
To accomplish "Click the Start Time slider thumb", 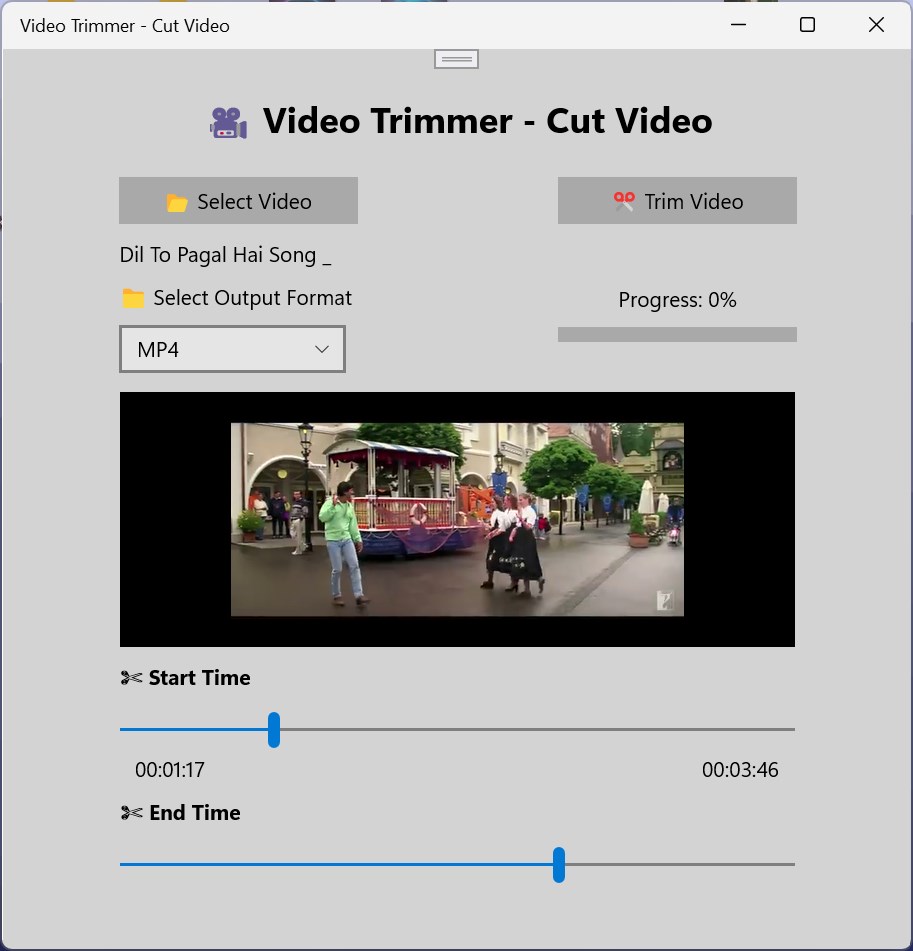I will coord(274,730).
